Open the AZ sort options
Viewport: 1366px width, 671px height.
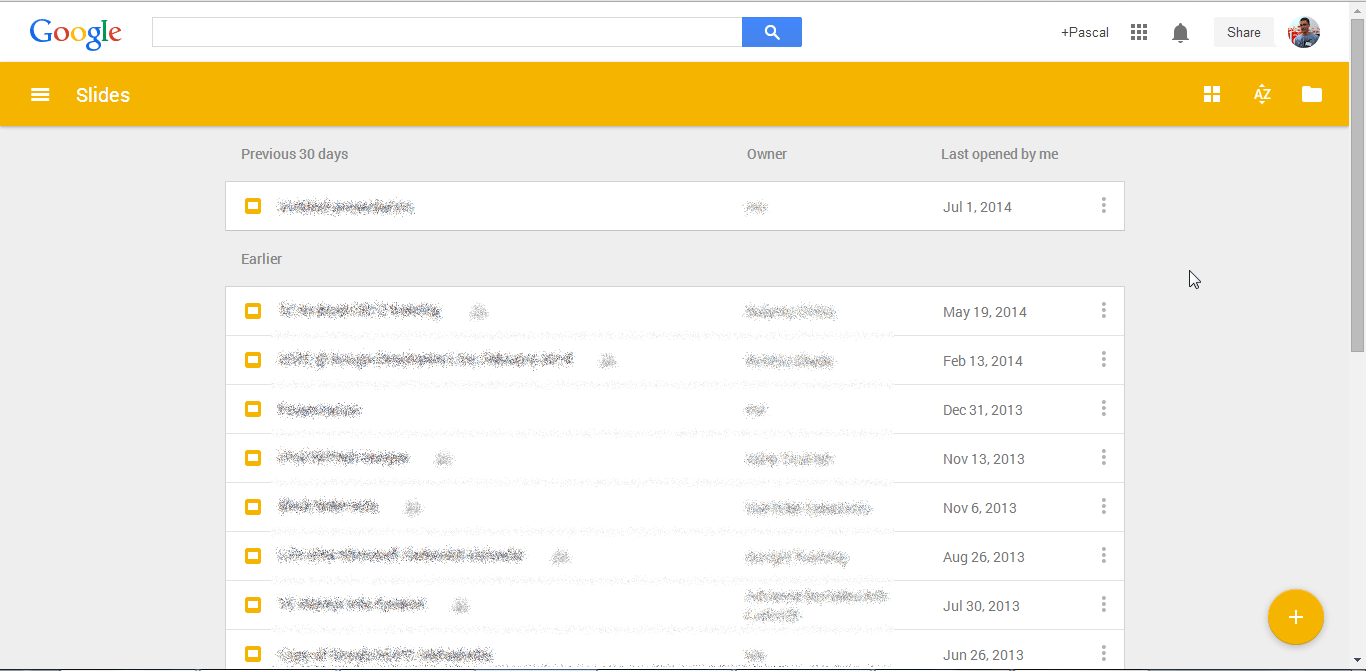(x=1262, y=95)
